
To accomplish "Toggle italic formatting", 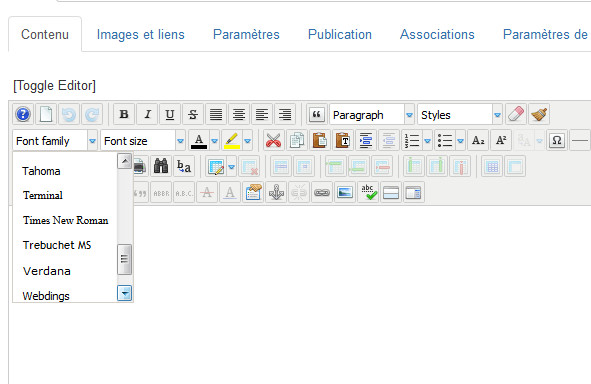I will [x=147, y=114].
